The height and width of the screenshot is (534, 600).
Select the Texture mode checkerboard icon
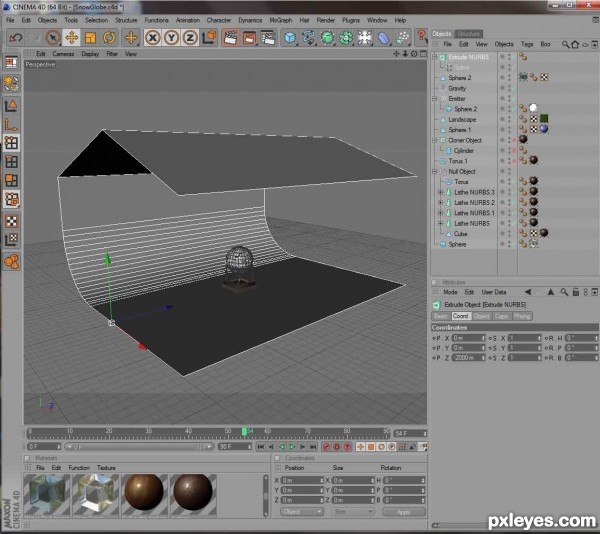tap(11, 221)
